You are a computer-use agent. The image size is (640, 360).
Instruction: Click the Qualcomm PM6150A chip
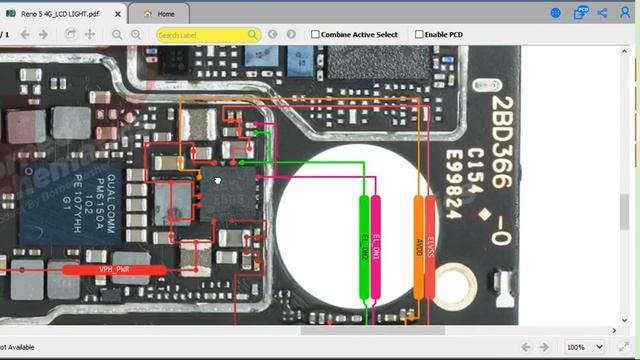70,203
